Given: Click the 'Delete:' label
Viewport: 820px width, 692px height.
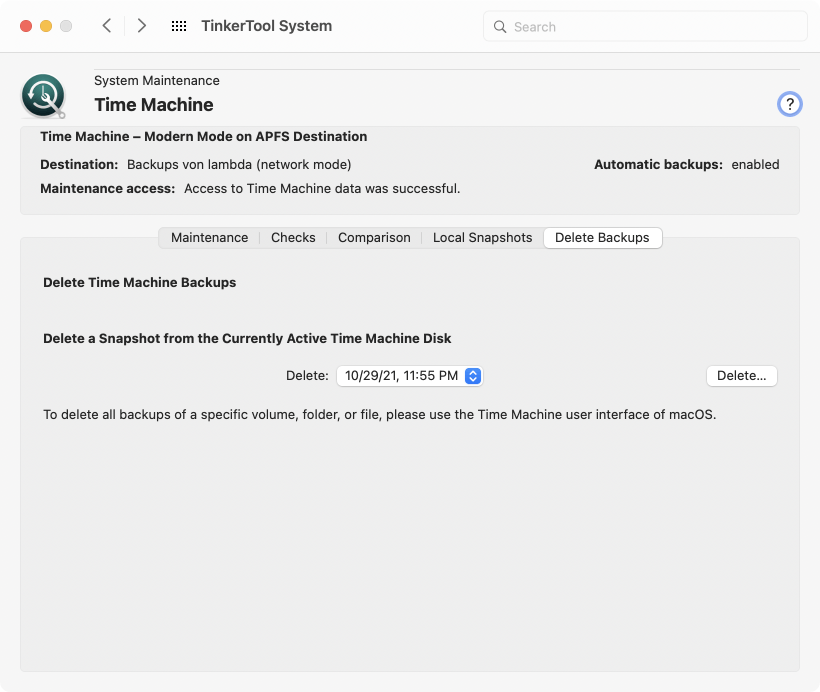Looking at the screenshot, I should pyautogui.click(x=307, y=376).
